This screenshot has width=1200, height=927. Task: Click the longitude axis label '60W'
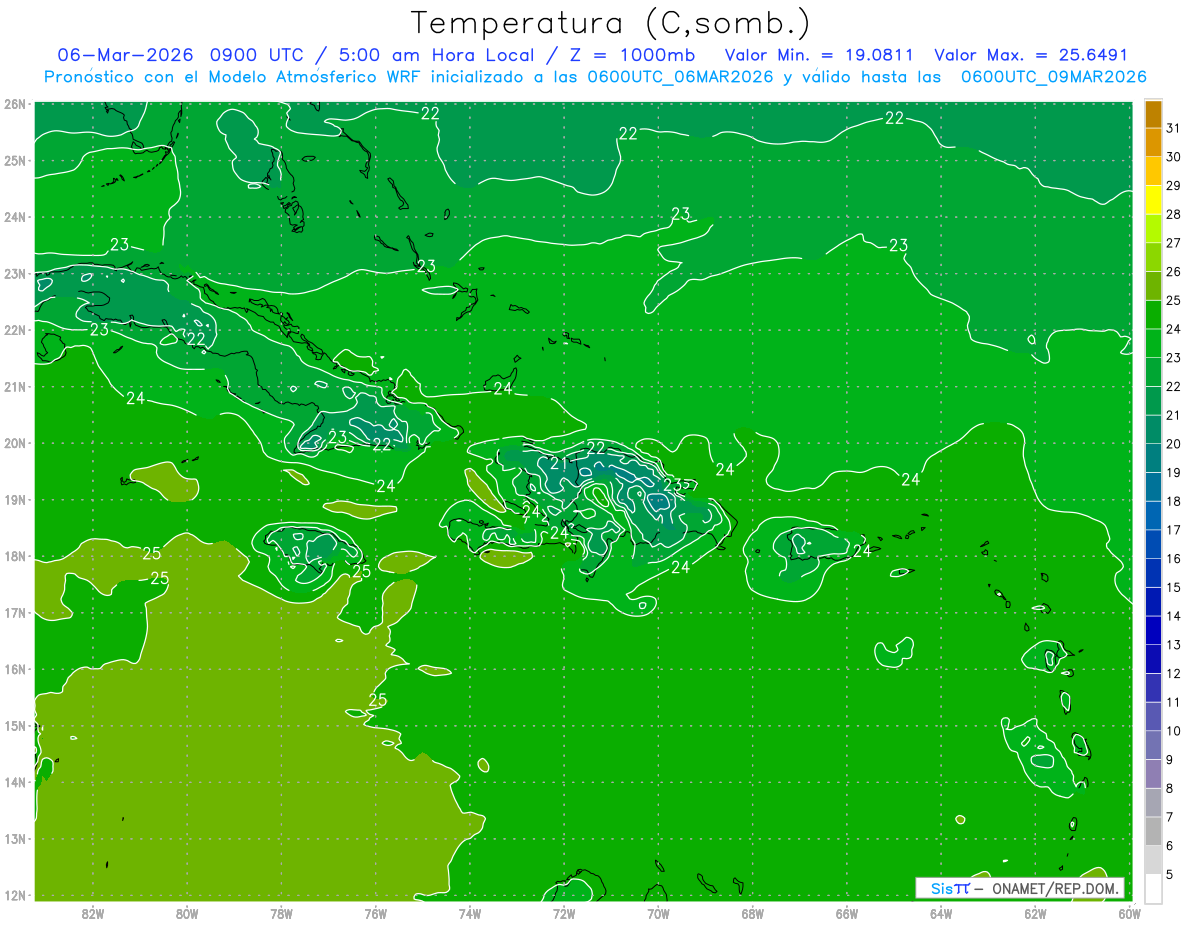tap(1128, 913)
